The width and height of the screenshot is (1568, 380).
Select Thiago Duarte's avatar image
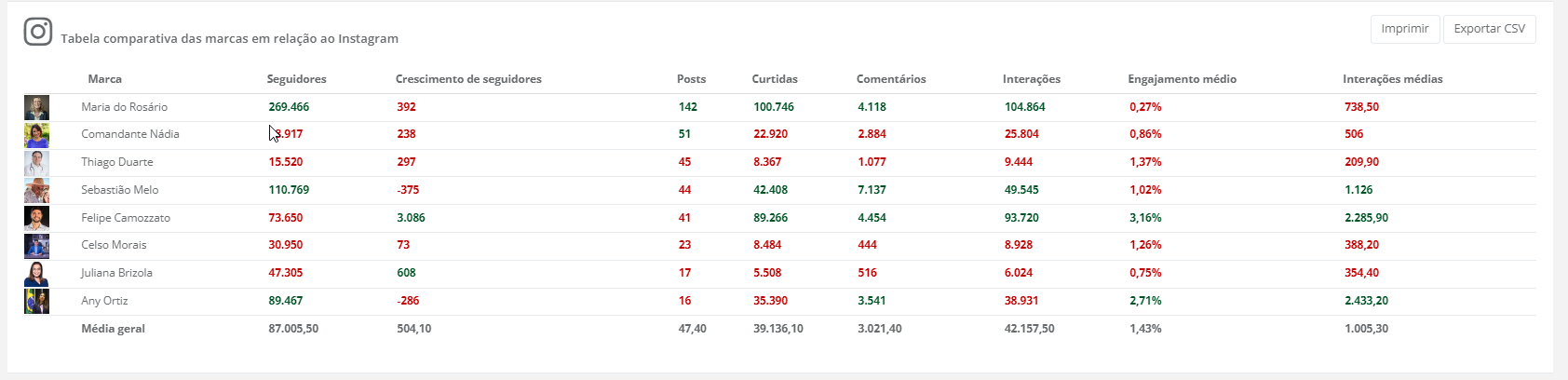pos(36,163)
